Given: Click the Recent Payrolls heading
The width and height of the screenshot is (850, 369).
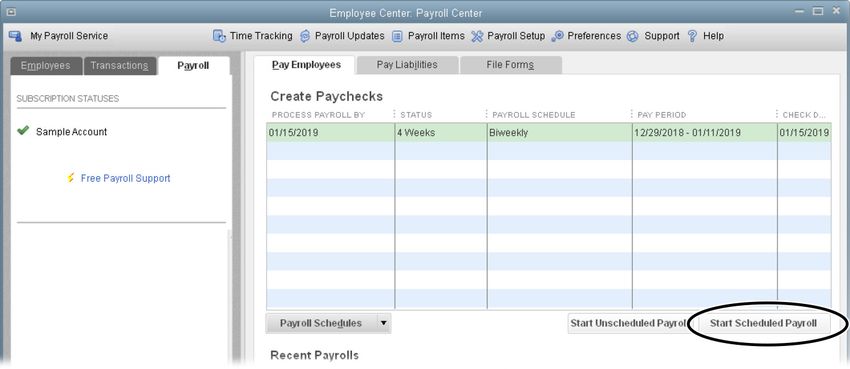Looking at the screenshot, I should (x=314, y=355).
